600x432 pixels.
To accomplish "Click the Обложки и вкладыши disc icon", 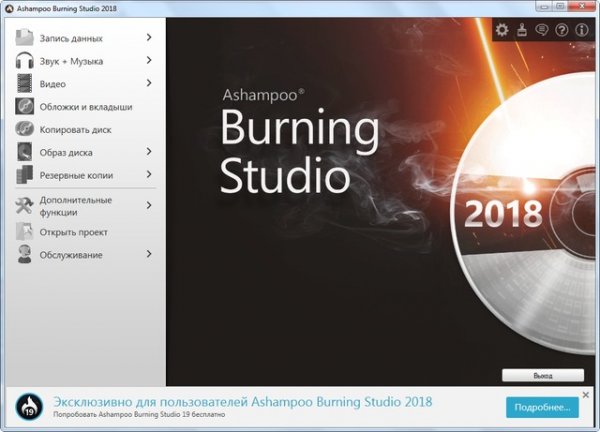I will click(24, 106).
